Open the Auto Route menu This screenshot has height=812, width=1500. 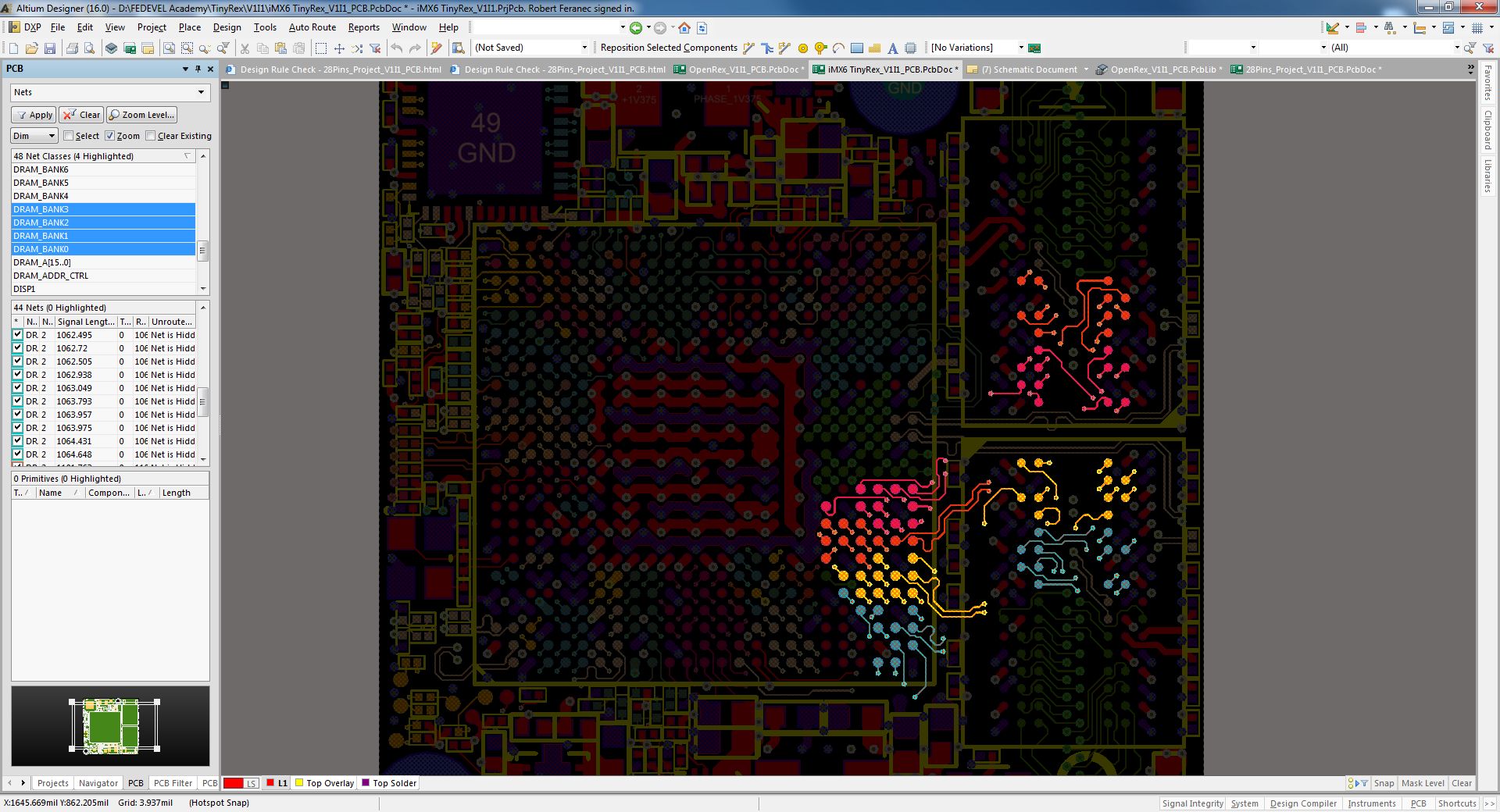[x=312, y=27]
